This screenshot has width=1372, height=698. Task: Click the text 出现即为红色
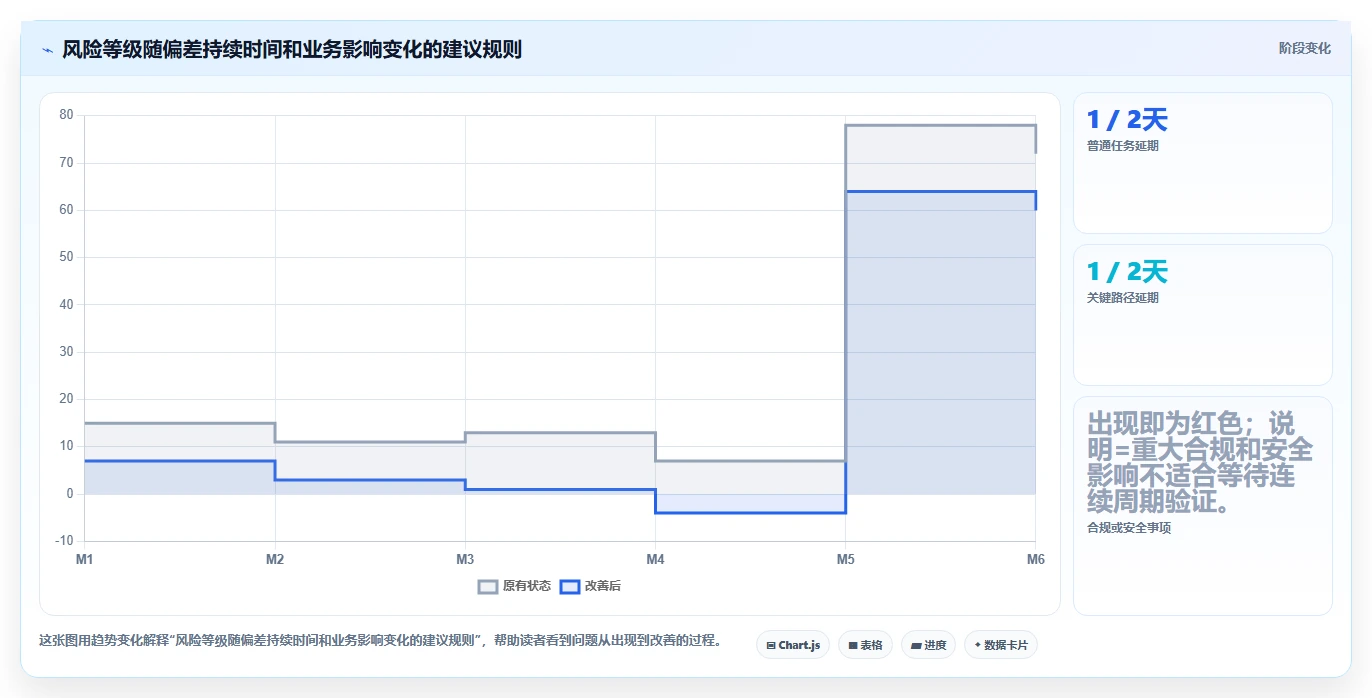(1166, 423)
